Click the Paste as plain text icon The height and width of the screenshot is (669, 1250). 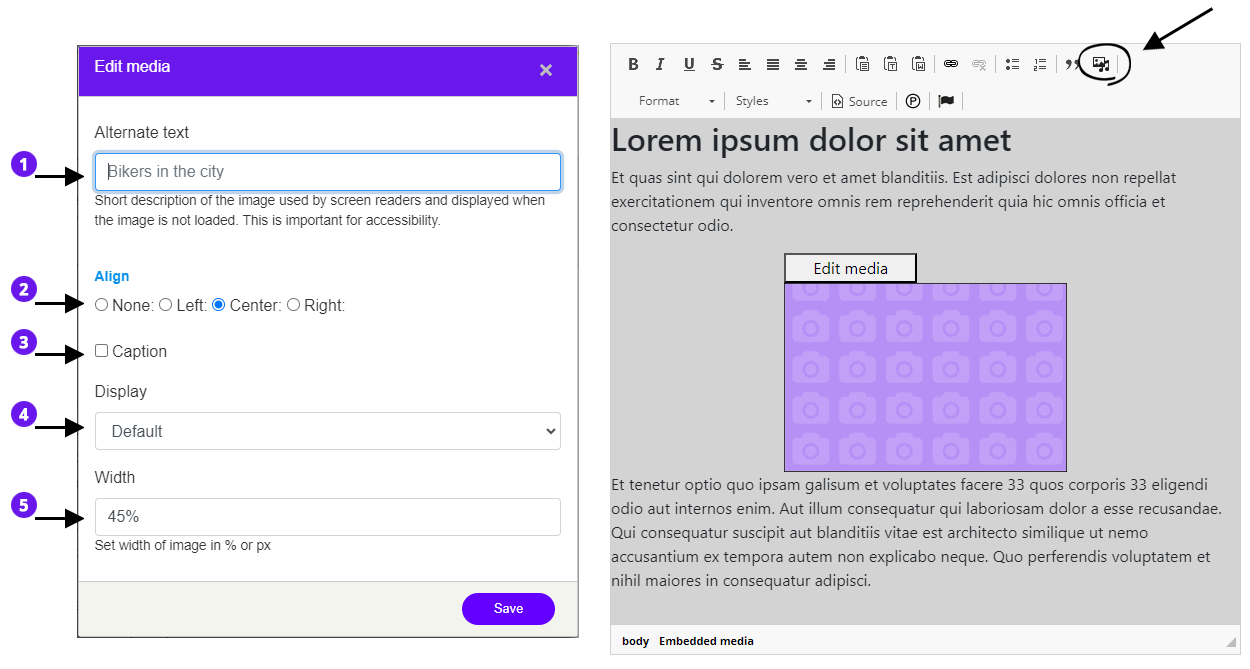pos(891,64)
